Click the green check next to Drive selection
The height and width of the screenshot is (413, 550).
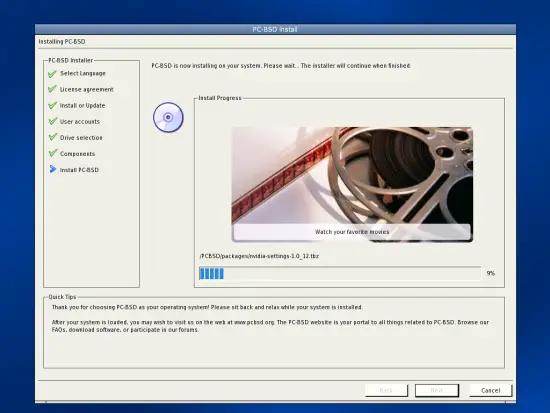(52, 137)
